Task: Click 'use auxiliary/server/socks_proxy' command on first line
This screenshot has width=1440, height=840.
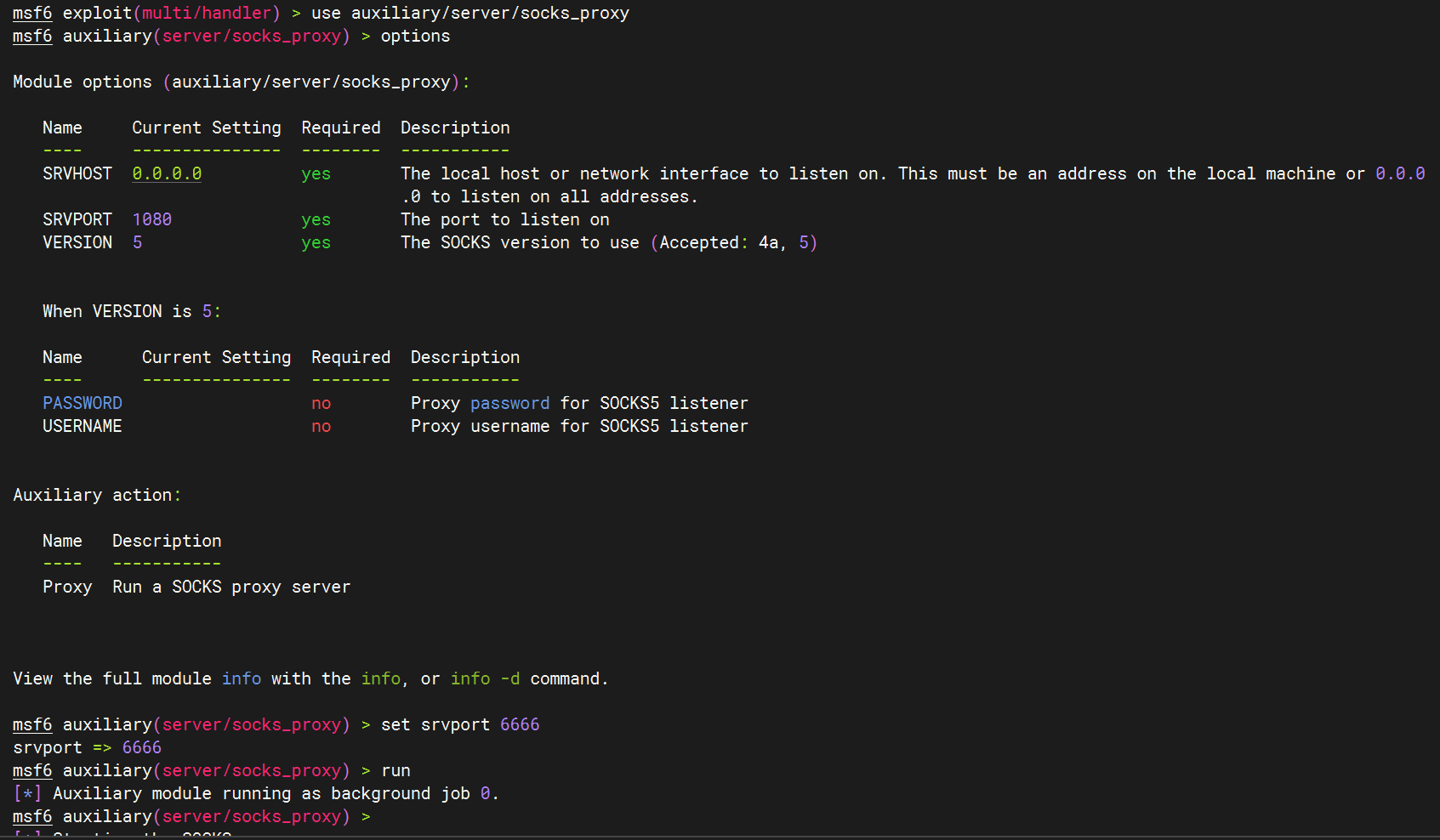Action: point(470,13)
